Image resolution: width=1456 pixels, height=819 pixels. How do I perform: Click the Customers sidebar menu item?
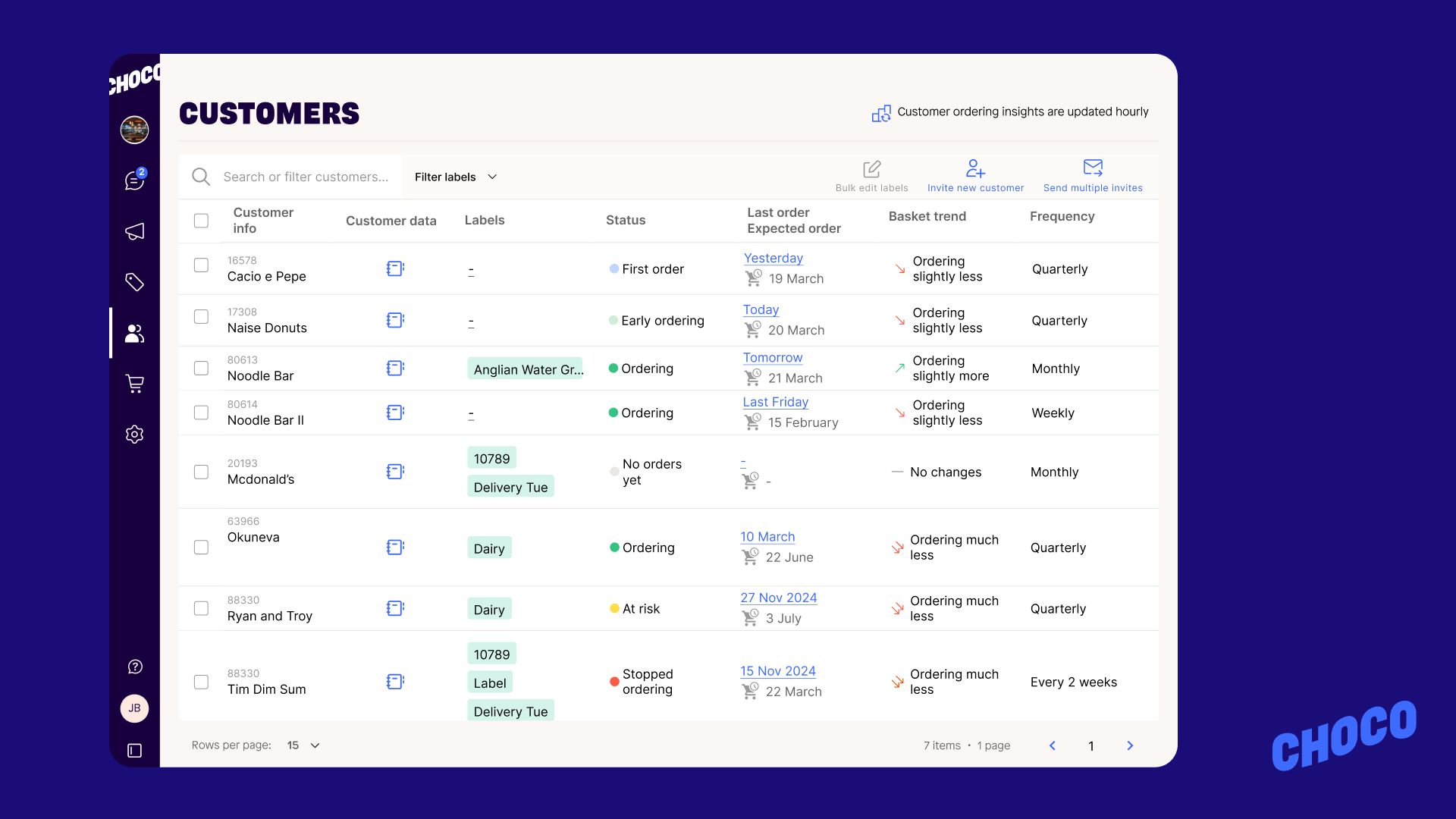(x=134, y=333)
